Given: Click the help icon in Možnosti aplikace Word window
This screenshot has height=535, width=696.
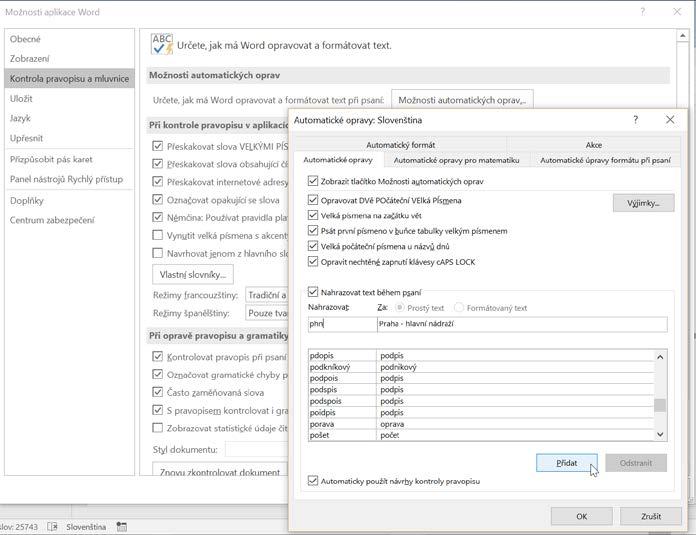Looking at the screenshot, I should [x=643, y=12].
